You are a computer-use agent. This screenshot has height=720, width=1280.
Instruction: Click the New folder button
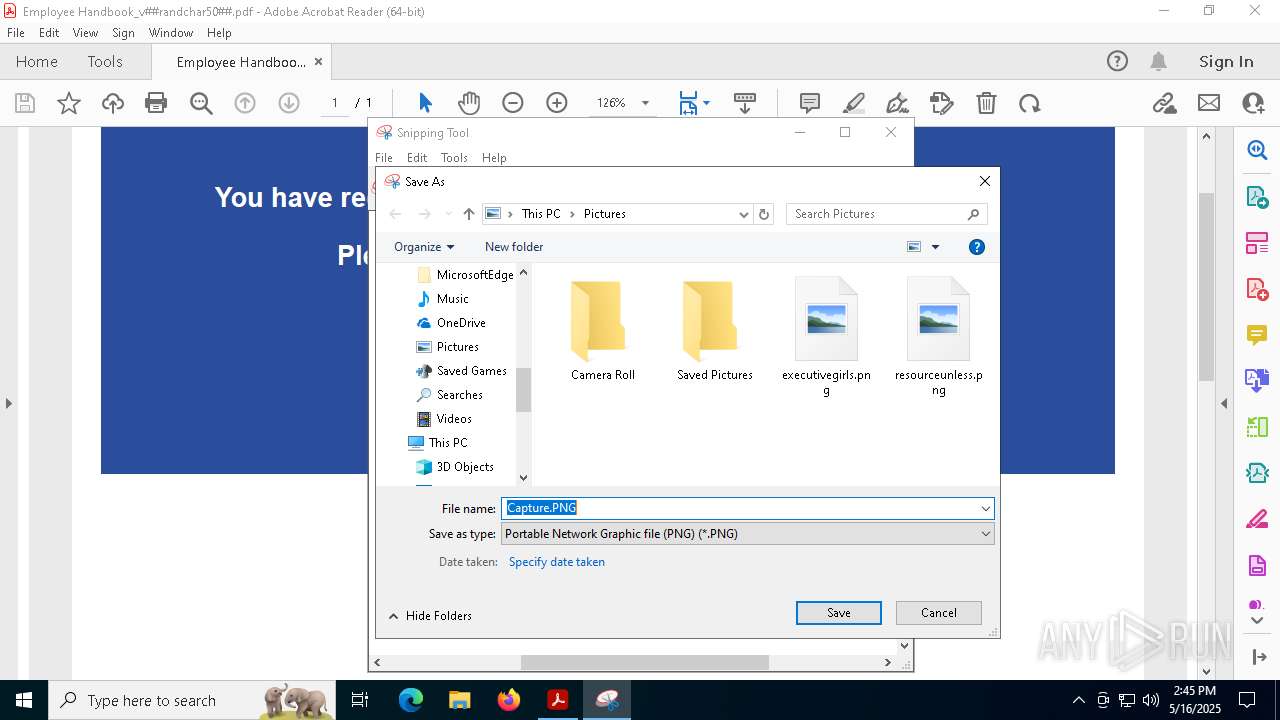tap(514, 247)
